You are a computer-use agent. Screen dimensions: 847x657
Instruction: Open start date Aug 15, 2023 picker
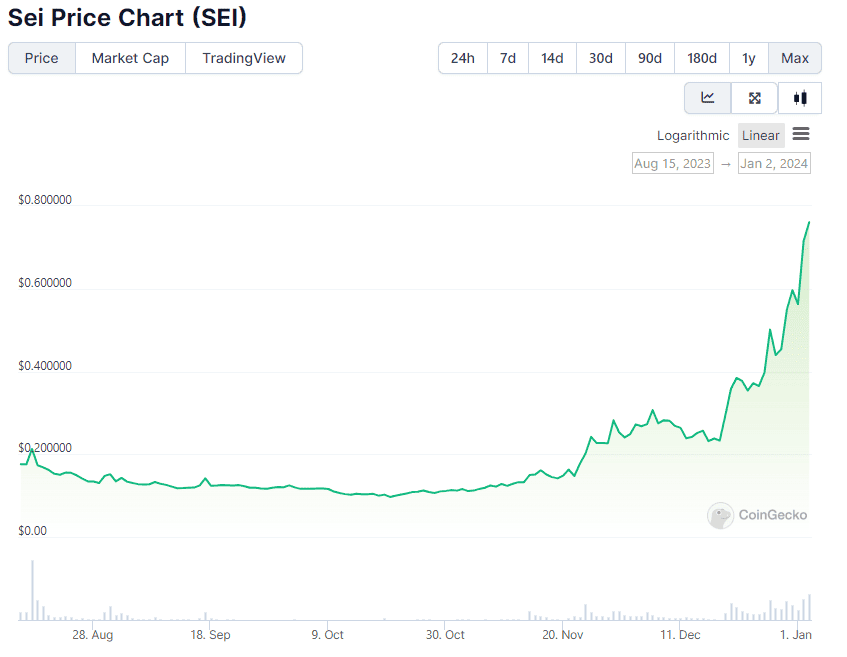coord(673,163)
